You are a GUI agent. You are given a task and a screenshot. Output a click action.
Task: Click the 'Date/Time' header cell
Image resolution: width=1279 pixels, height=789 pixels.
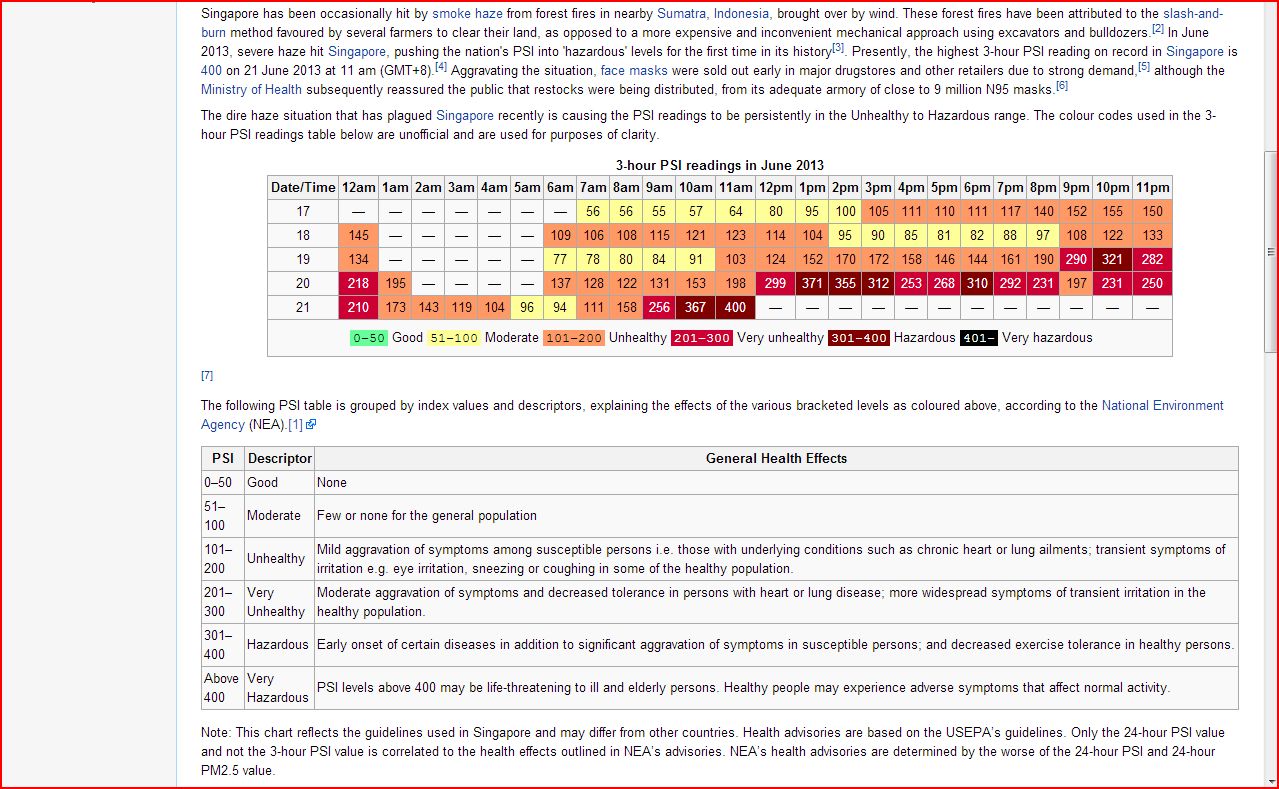303,188
